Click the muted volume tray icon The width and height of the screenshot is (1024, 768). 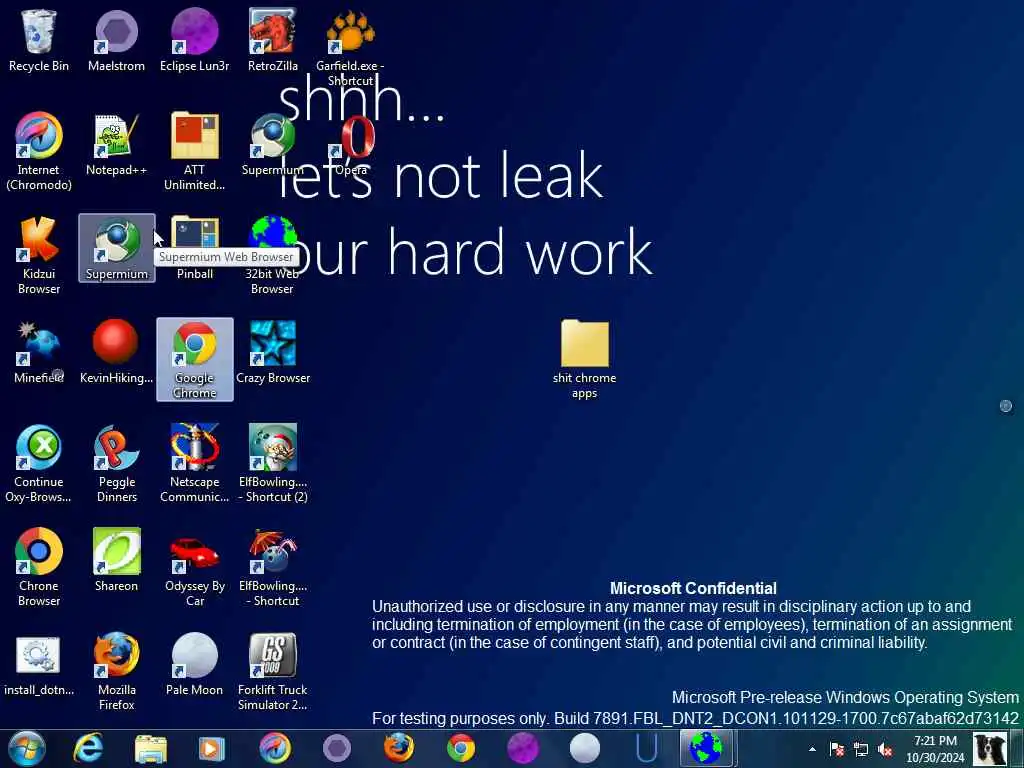pyautogui.click(x=886, y=749)
